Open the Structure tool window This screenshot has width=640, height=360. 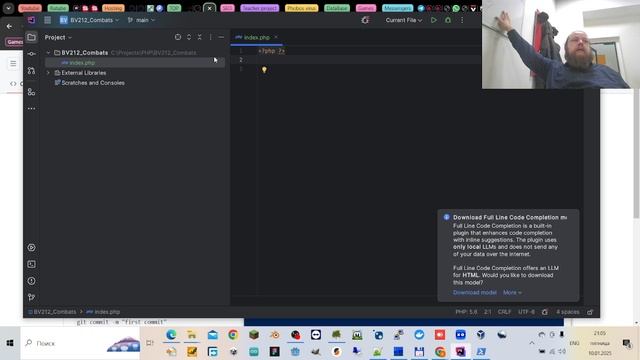tap(31, 92)
